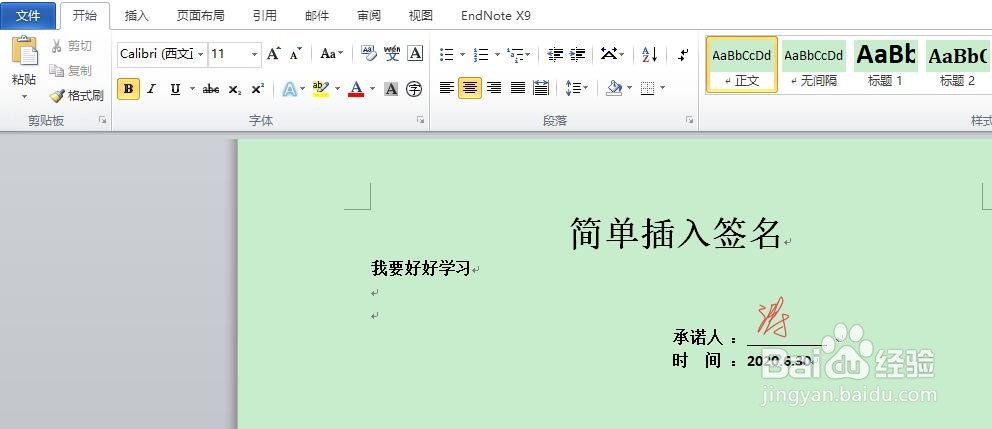Toggle bold formatting

[x=128, y=89]
